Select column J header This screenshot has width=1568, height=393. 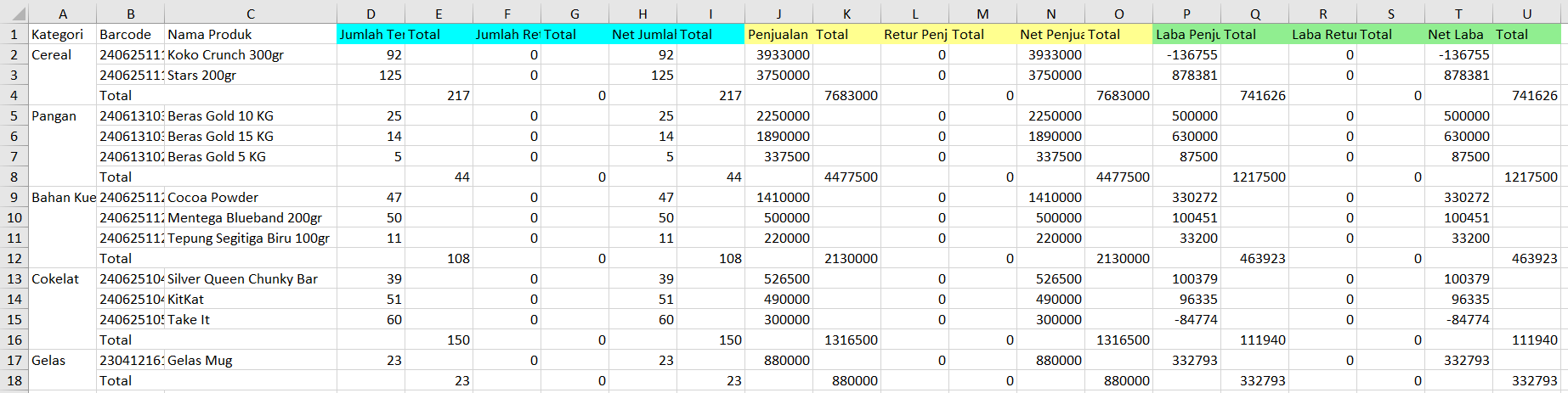[x=778, y=14]
